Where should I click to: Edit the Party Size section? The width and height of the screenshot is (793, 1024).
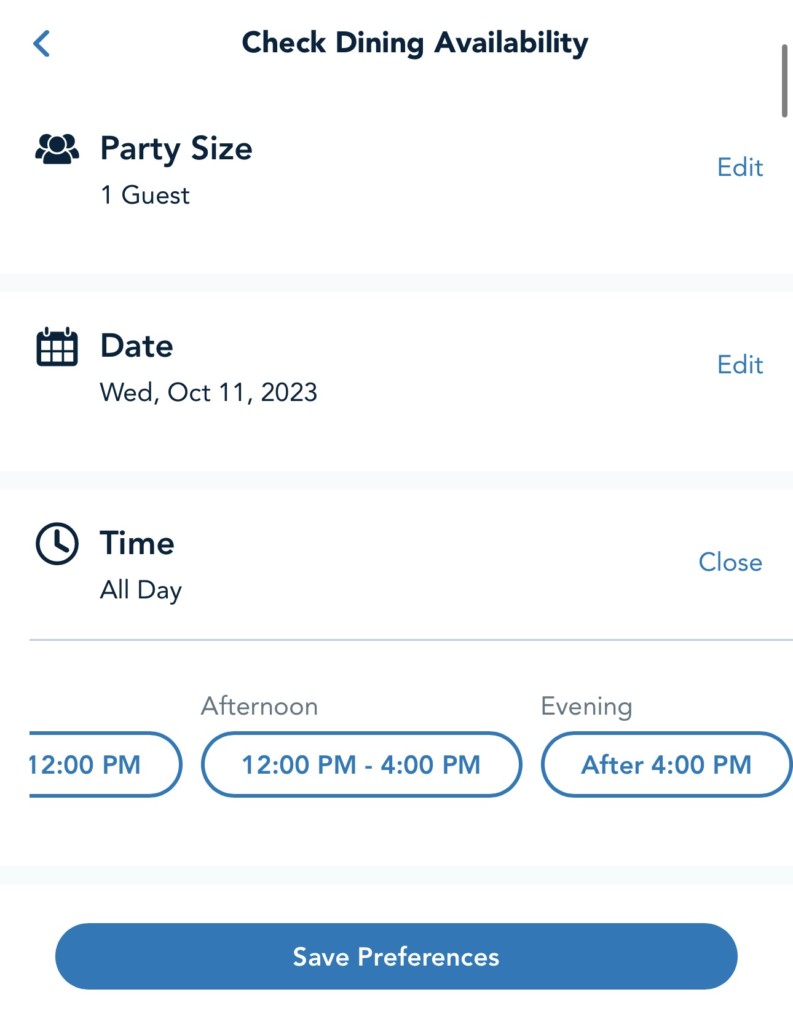[x=740, y=167]
